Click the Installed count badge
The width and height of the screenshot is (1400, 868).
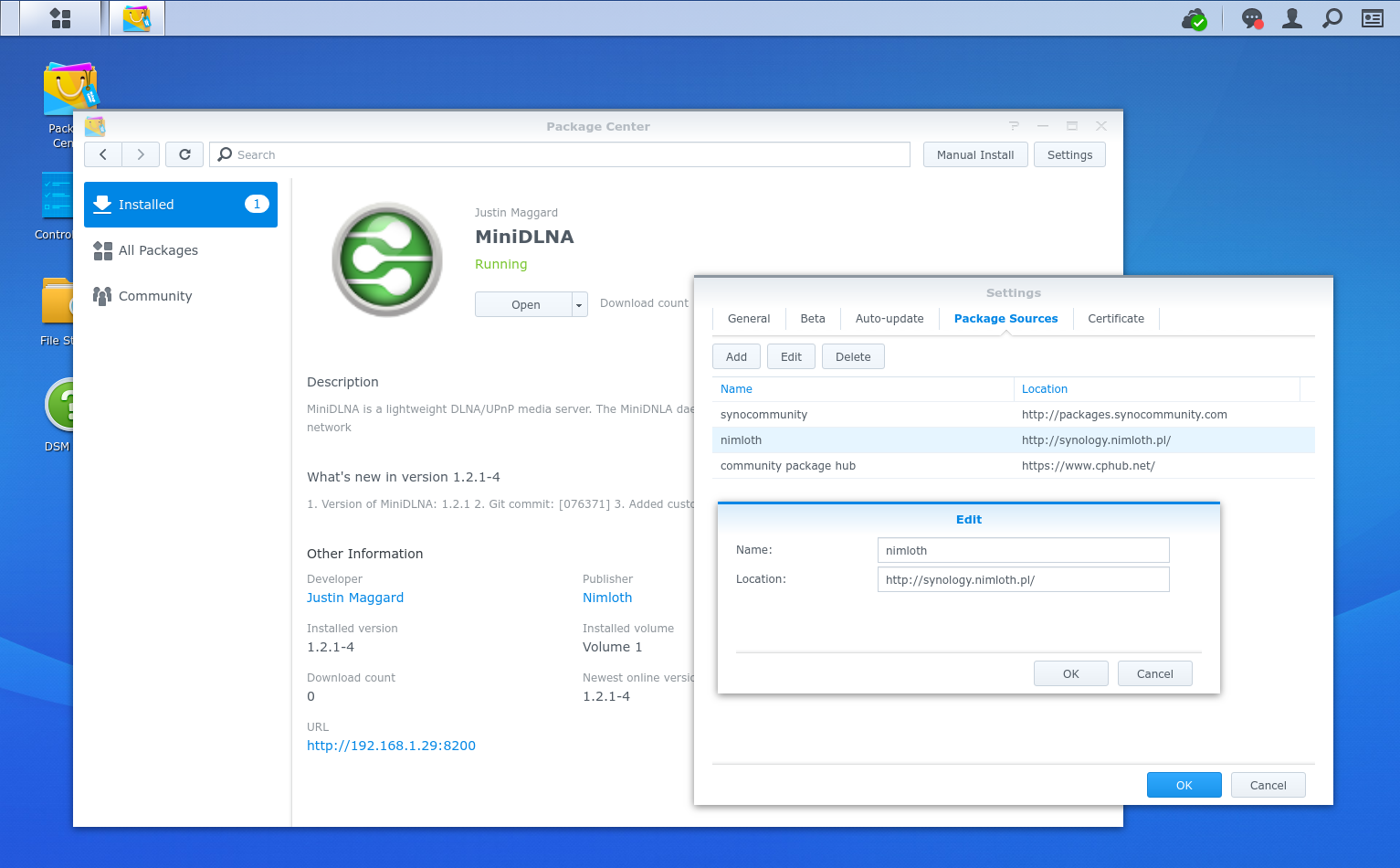257,204
